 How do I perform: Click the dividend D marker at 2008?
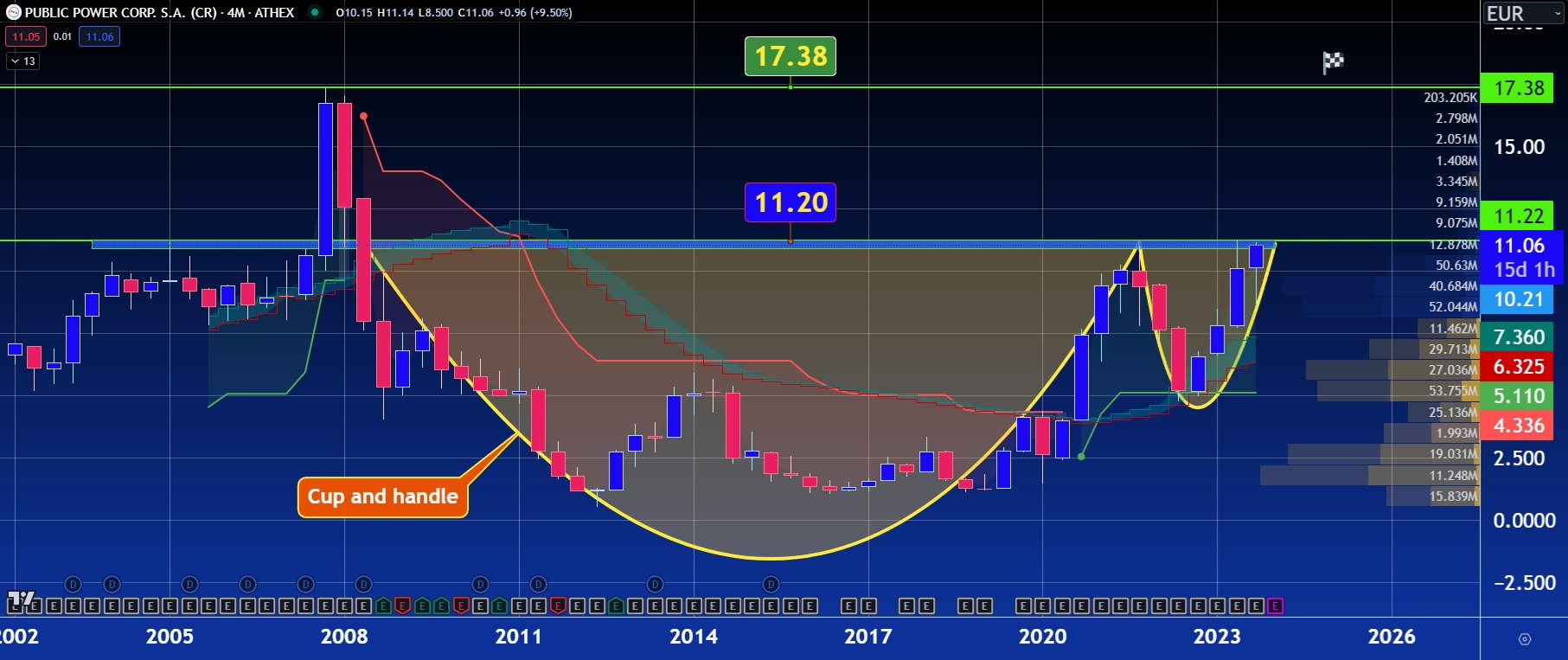click(x=364, y=585)
